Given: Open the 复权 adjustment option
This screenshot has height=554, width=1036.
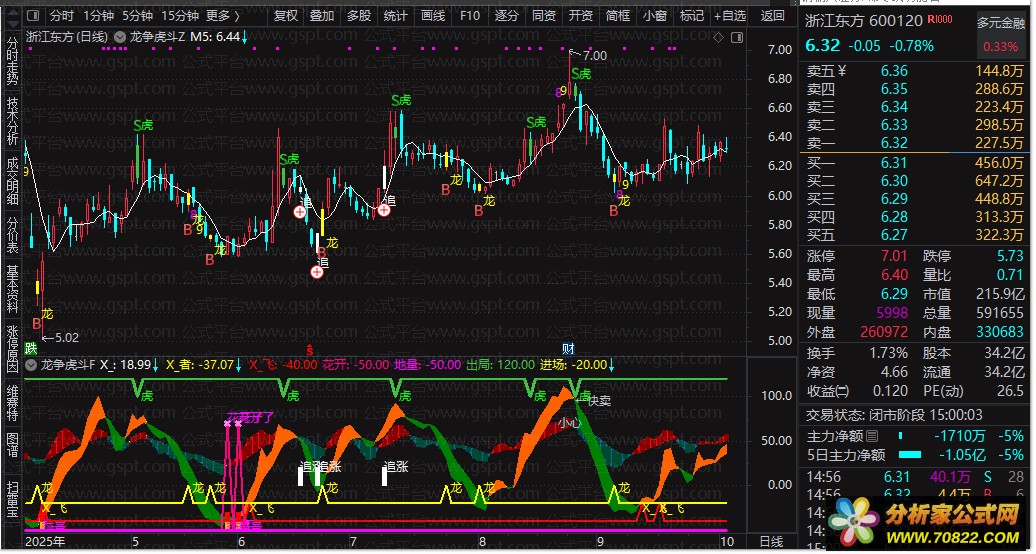Looking at the screenshot, I should pyautogui.click(x=285, y=15).
